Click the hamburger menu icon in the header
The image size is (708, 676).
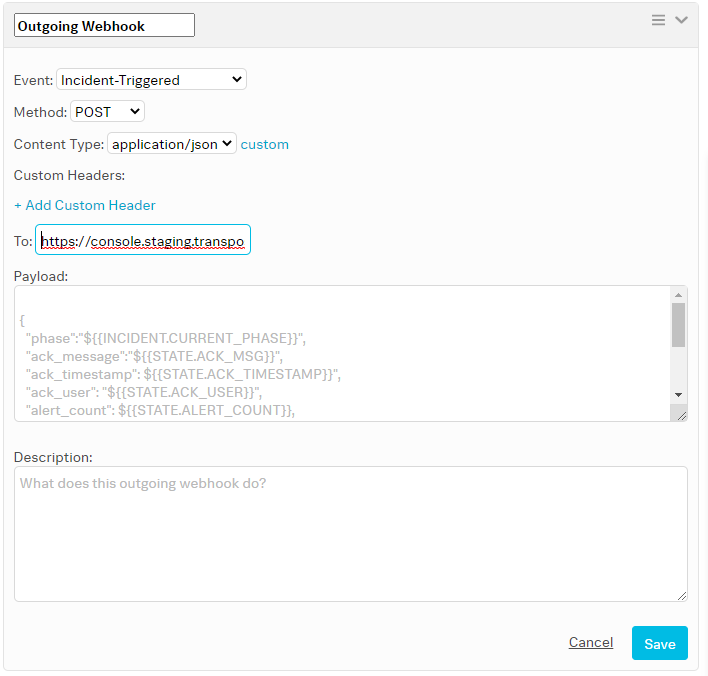point(658,20)
